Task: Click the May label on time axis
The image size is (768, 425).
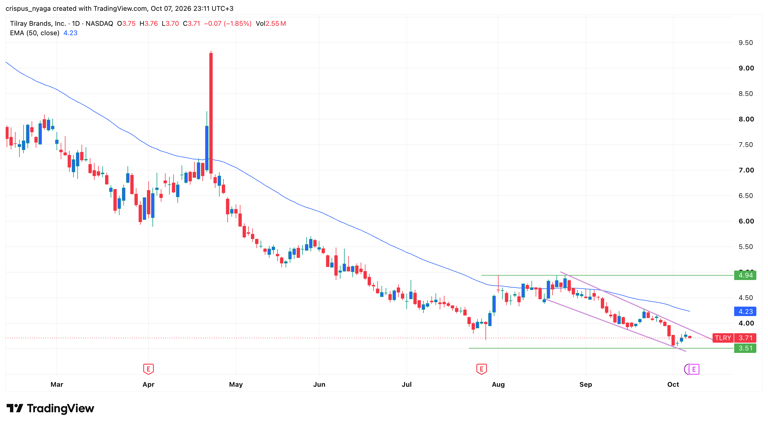Action: click(x=236, y=384)
